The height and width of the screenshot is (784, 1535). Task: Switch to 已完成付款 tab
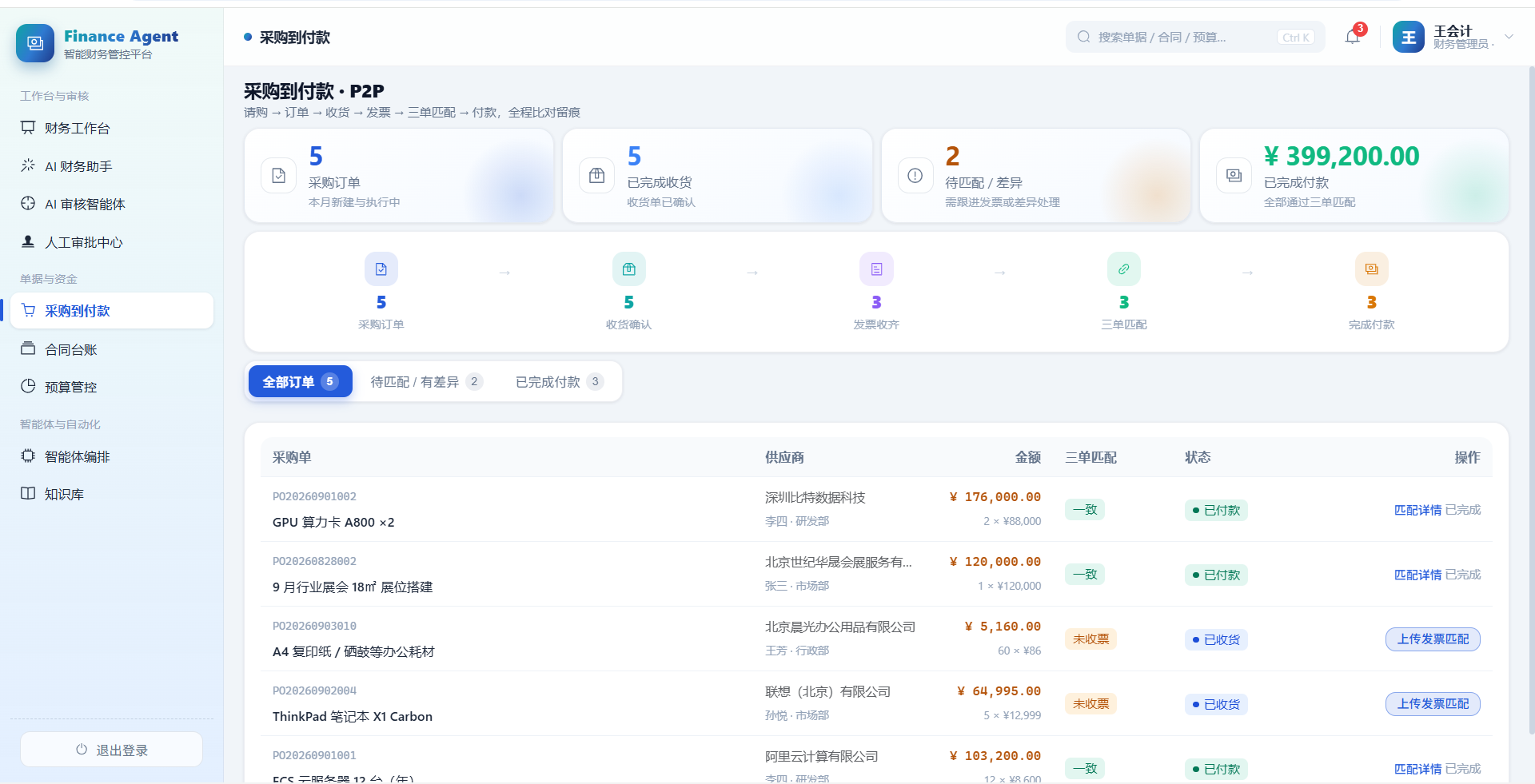pyautogui.click(x=559, y=382)
